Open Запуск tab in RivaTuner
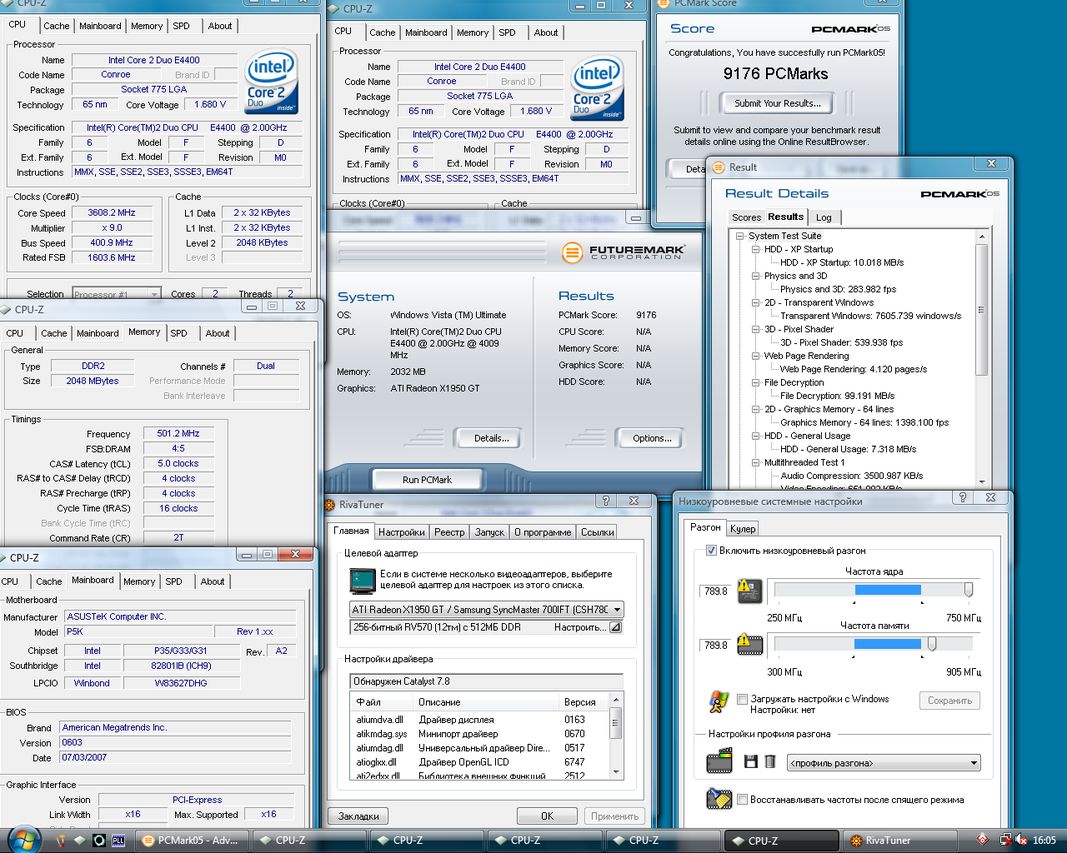 pos(489,532)
